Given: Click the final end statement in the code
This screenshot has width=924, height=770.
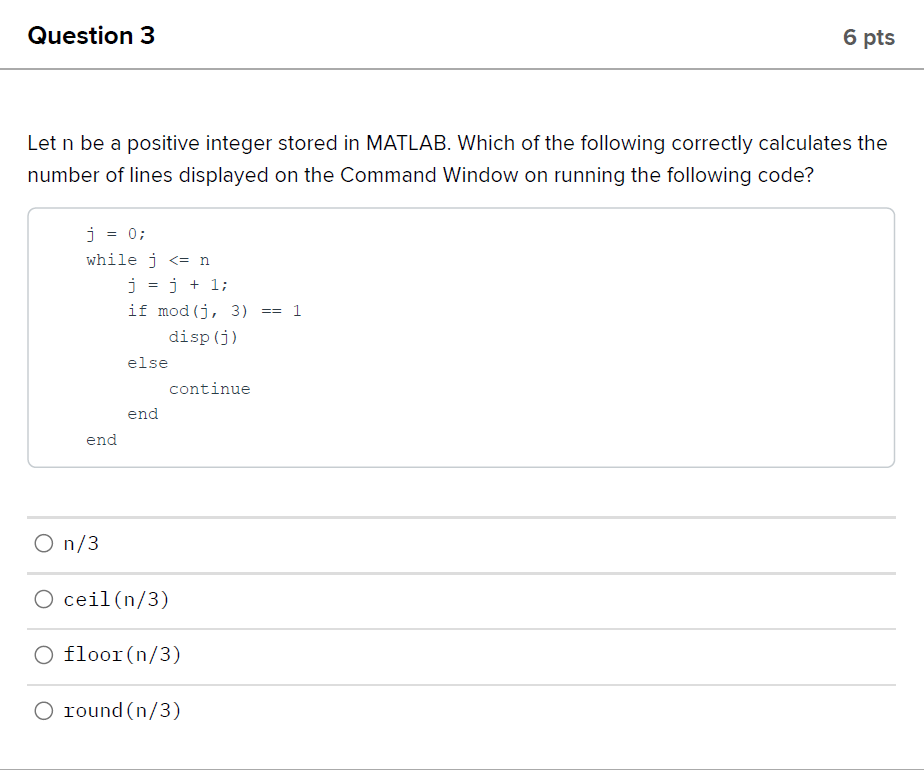Looking at the screenshot, I should click(101, 439).
